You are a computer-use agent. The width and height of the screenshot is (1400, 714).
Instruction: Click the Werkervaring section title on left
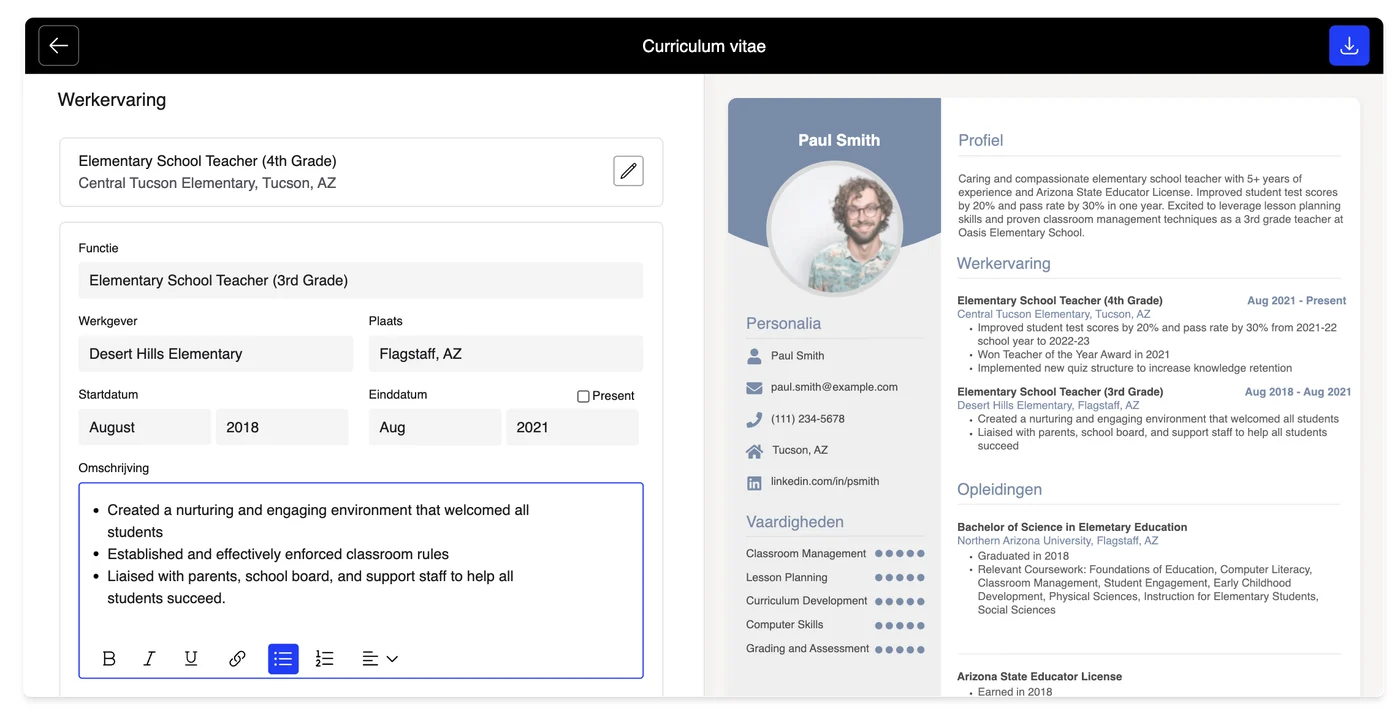[112, 100]
